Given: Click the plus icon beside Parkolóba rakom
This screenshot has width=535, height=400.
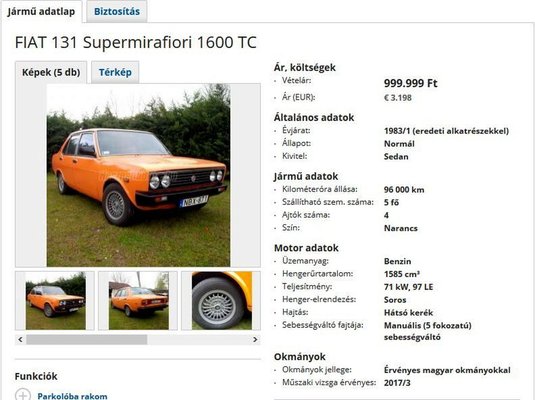Looking at the screenshot, I should (23, 395).
